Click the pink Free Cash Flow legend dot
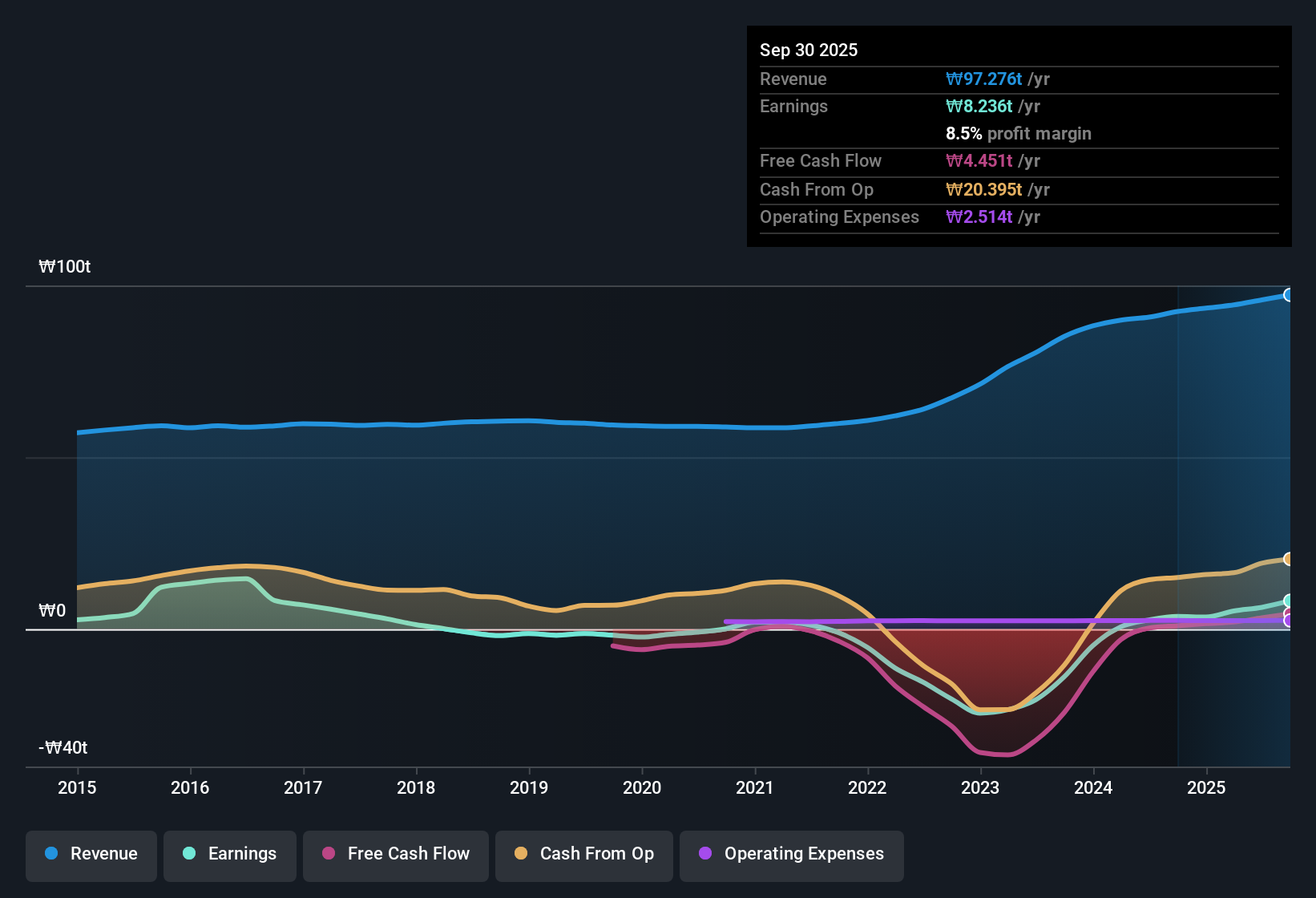This screenshot has width=1316, height=898. 328,855
